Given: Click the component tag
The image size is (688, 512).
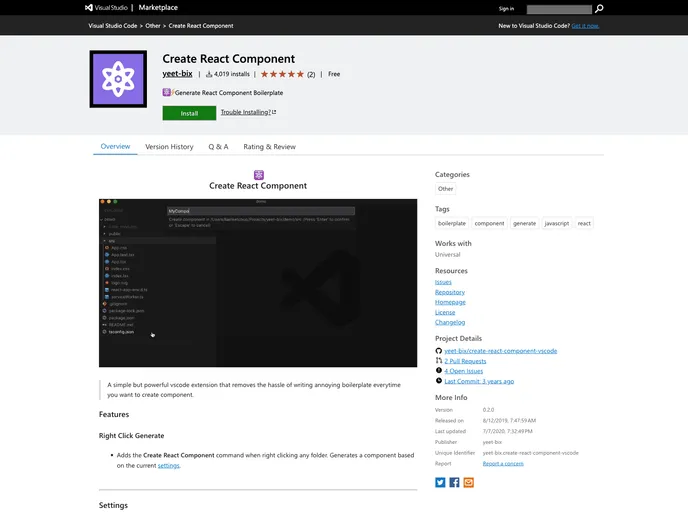Looking at the screenshot, I should pos(489,223).
